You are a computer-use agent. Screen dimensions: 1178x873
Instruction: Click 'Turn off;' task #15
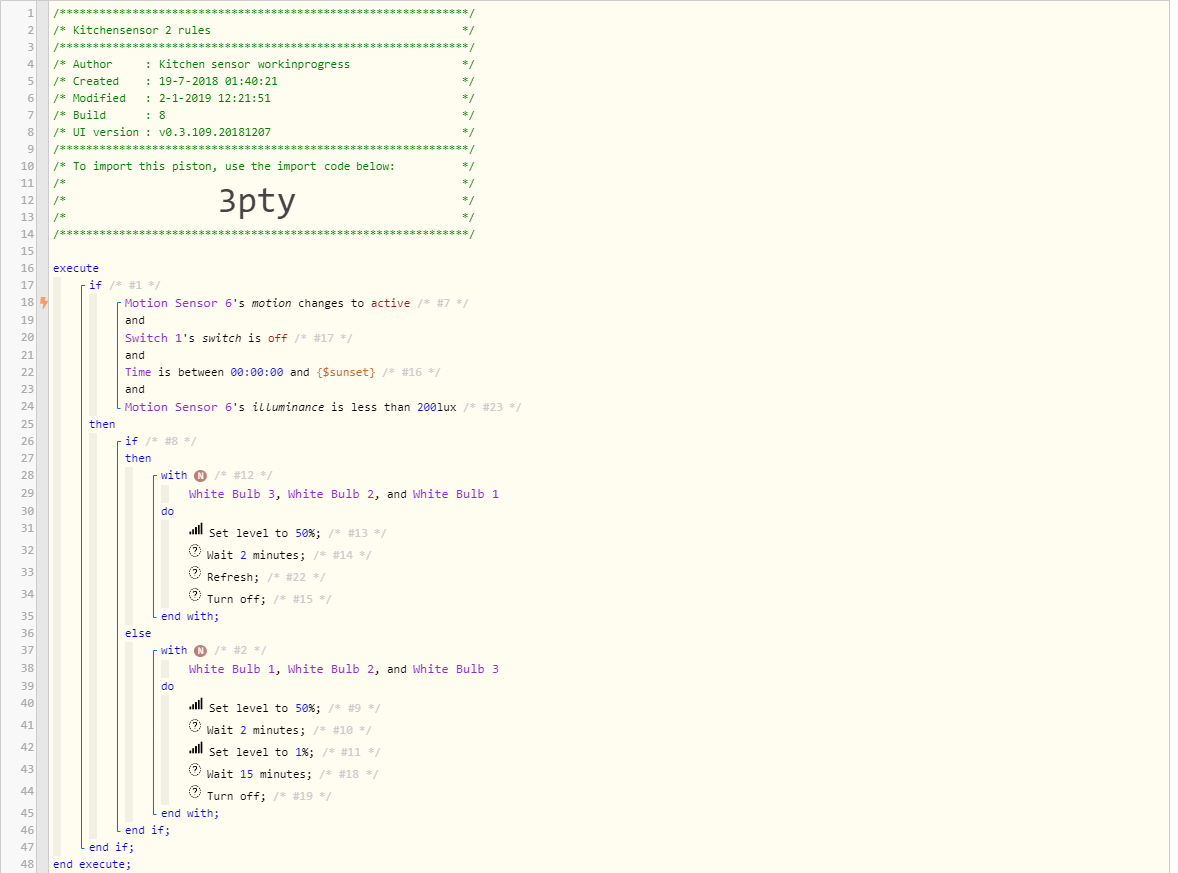point(236,599)
